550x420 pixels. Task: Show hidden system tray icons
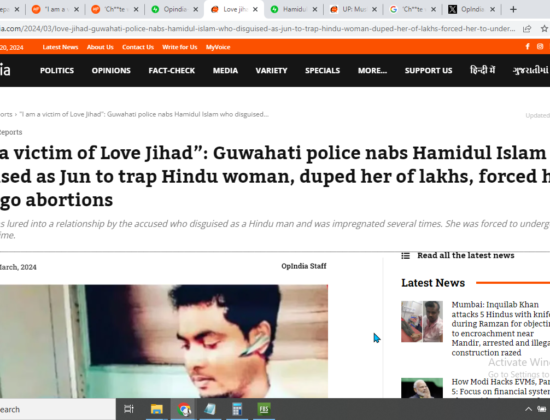528,409
